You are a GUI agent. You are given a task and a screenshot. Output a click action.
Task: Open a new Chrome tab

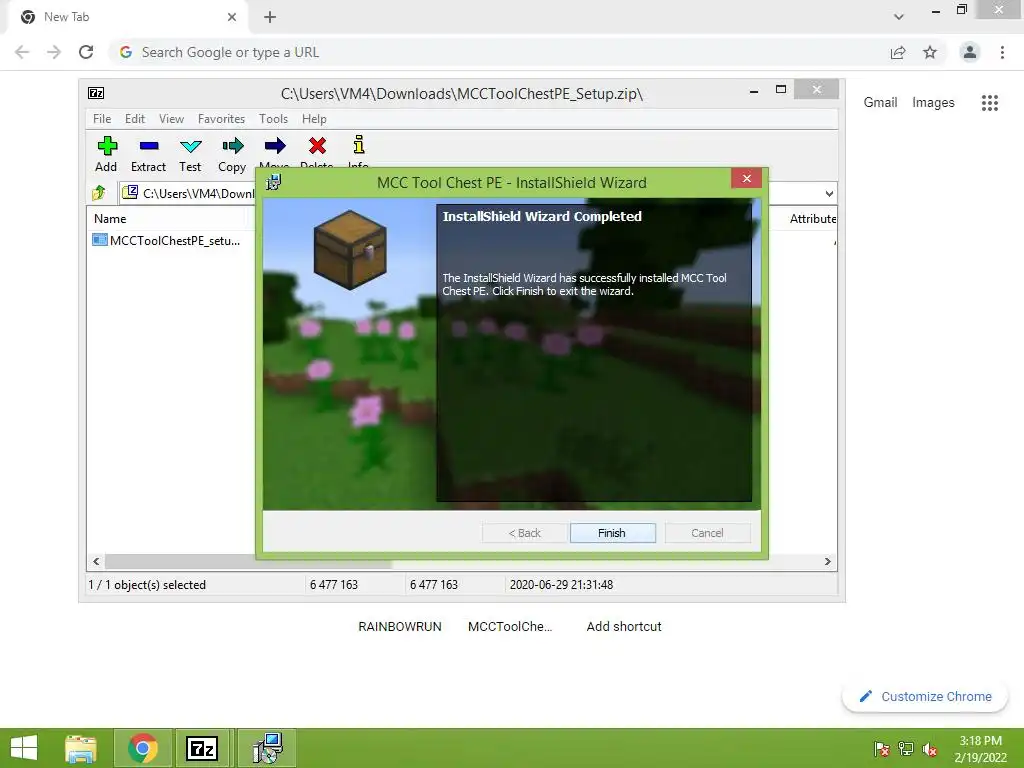pos(270,17)
